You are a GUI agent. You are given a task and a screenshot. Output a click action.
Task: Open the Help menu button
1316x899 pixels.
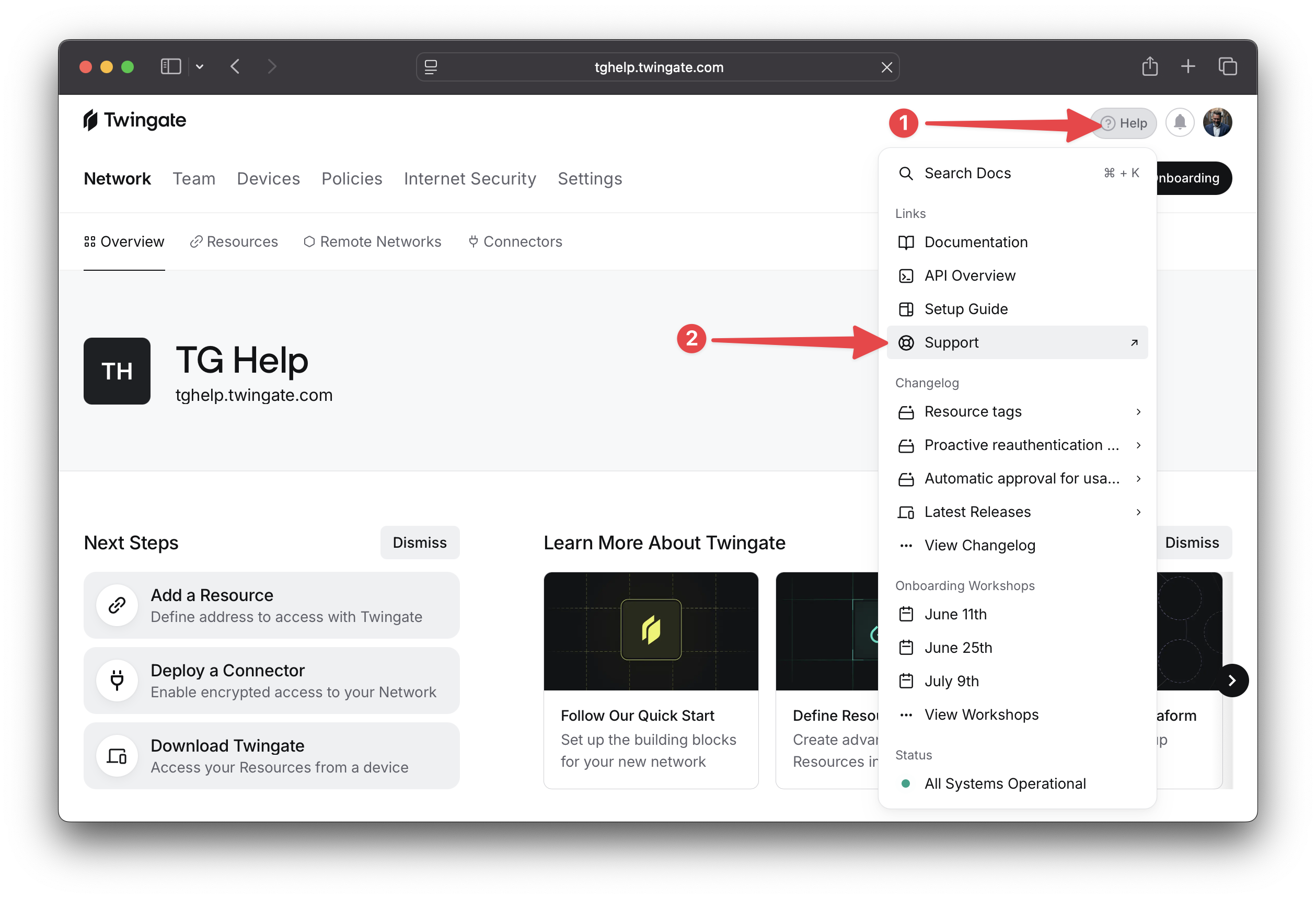pyautogui.click(x=1124, y=123)
